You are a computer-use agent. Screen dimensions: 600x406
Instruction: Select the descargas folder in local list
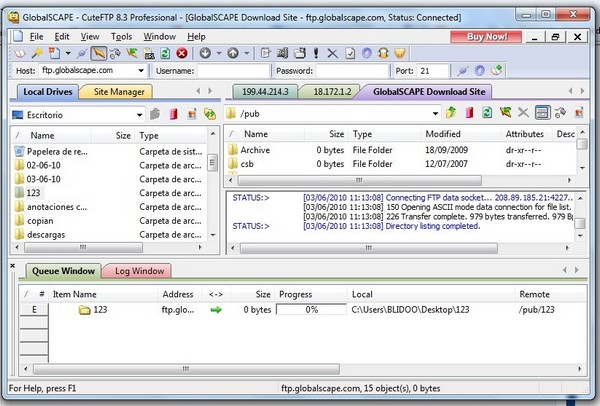(46, 235)
